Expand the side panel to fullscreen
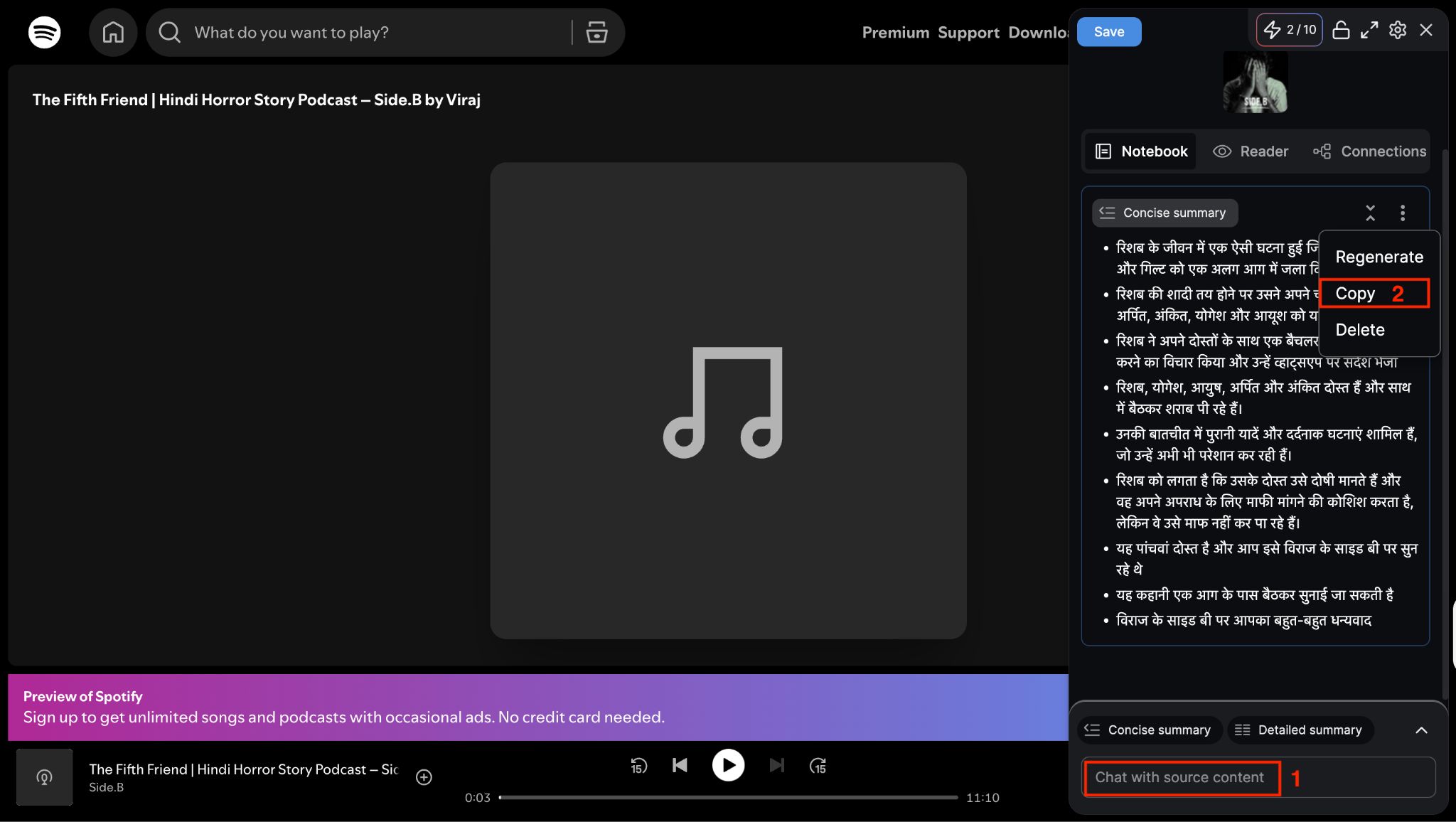This screenshot has width=1456, height=822. coord(1369,30)
